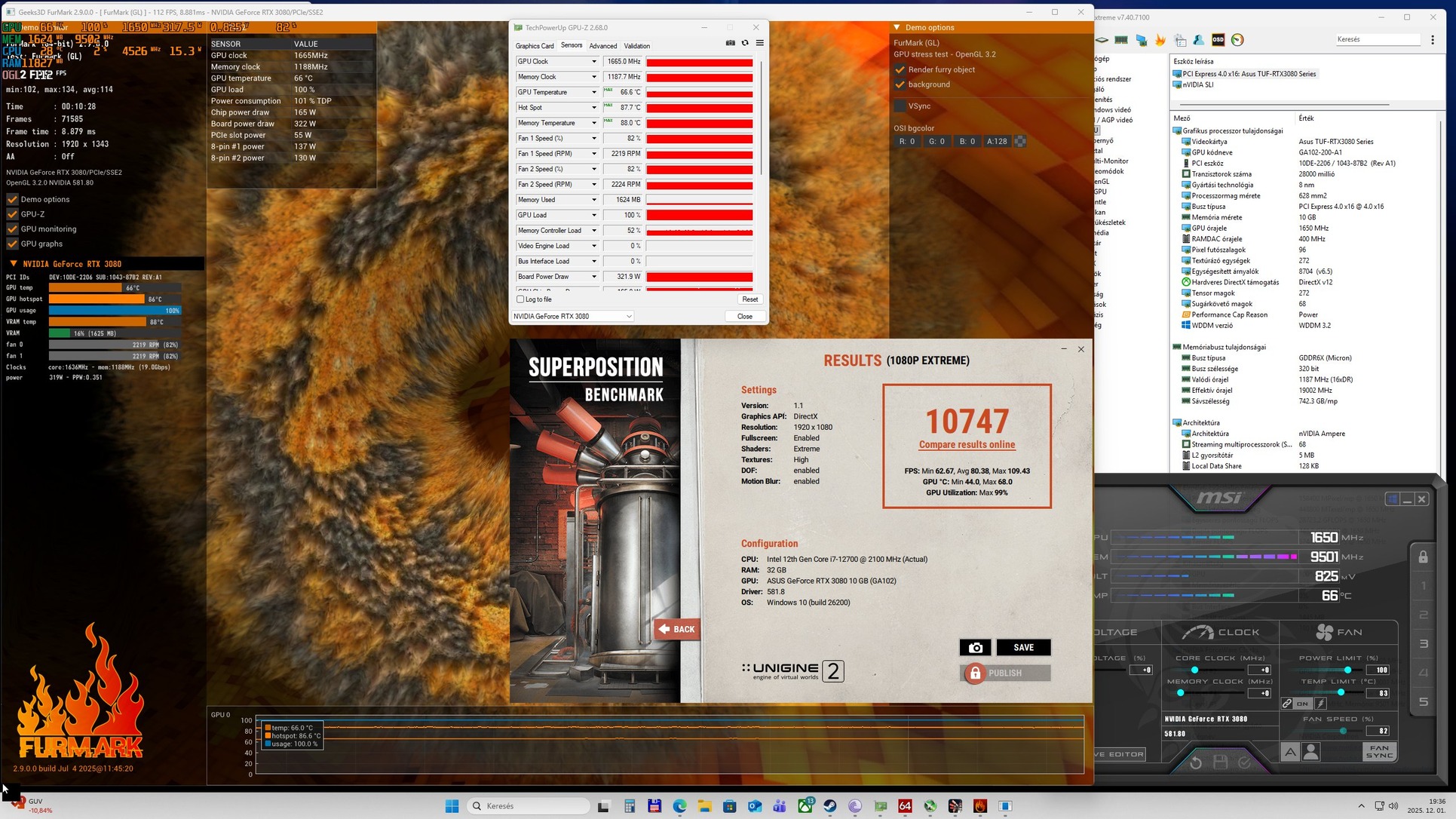Click the OSD icon in AIDA64 toolbar
This screenshot has height=819, width=1456.
pos(1218,40)
